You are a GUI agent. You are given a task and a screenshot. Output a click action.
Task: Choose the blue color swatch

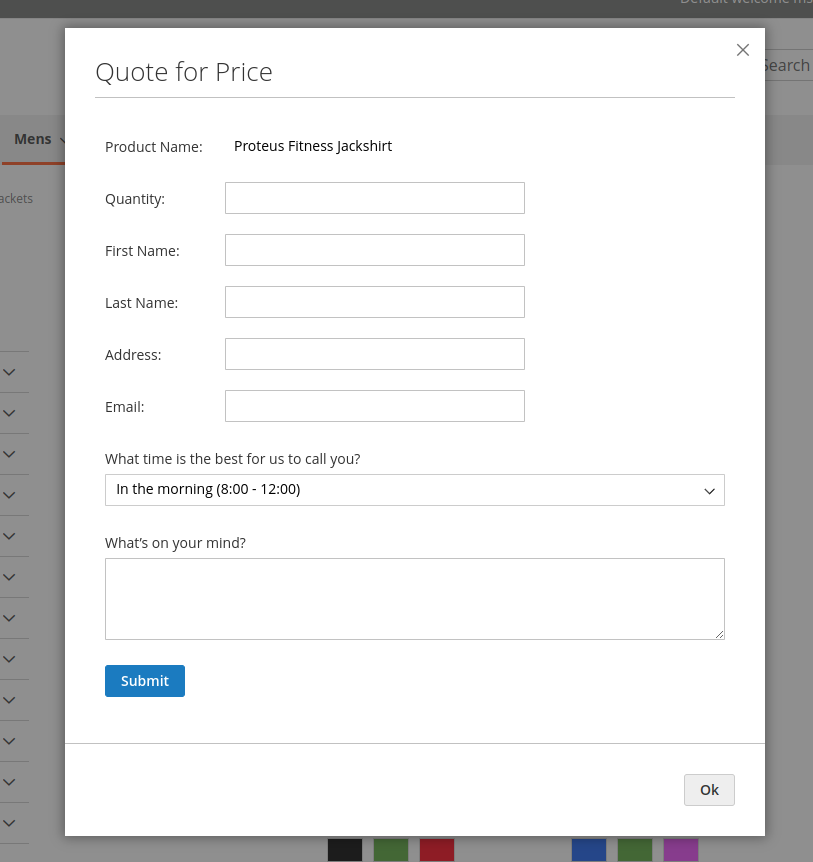[589, 850]
